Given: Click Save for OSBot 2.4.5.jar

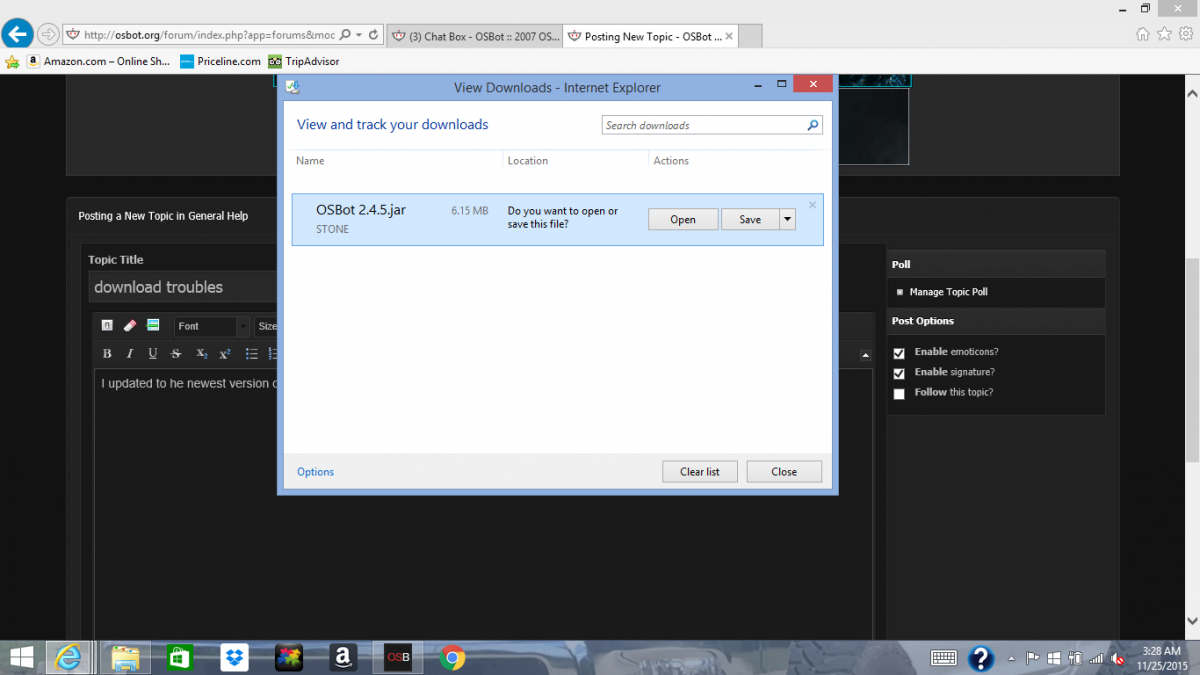Looking at the screenshot, I should coord(750,220).
